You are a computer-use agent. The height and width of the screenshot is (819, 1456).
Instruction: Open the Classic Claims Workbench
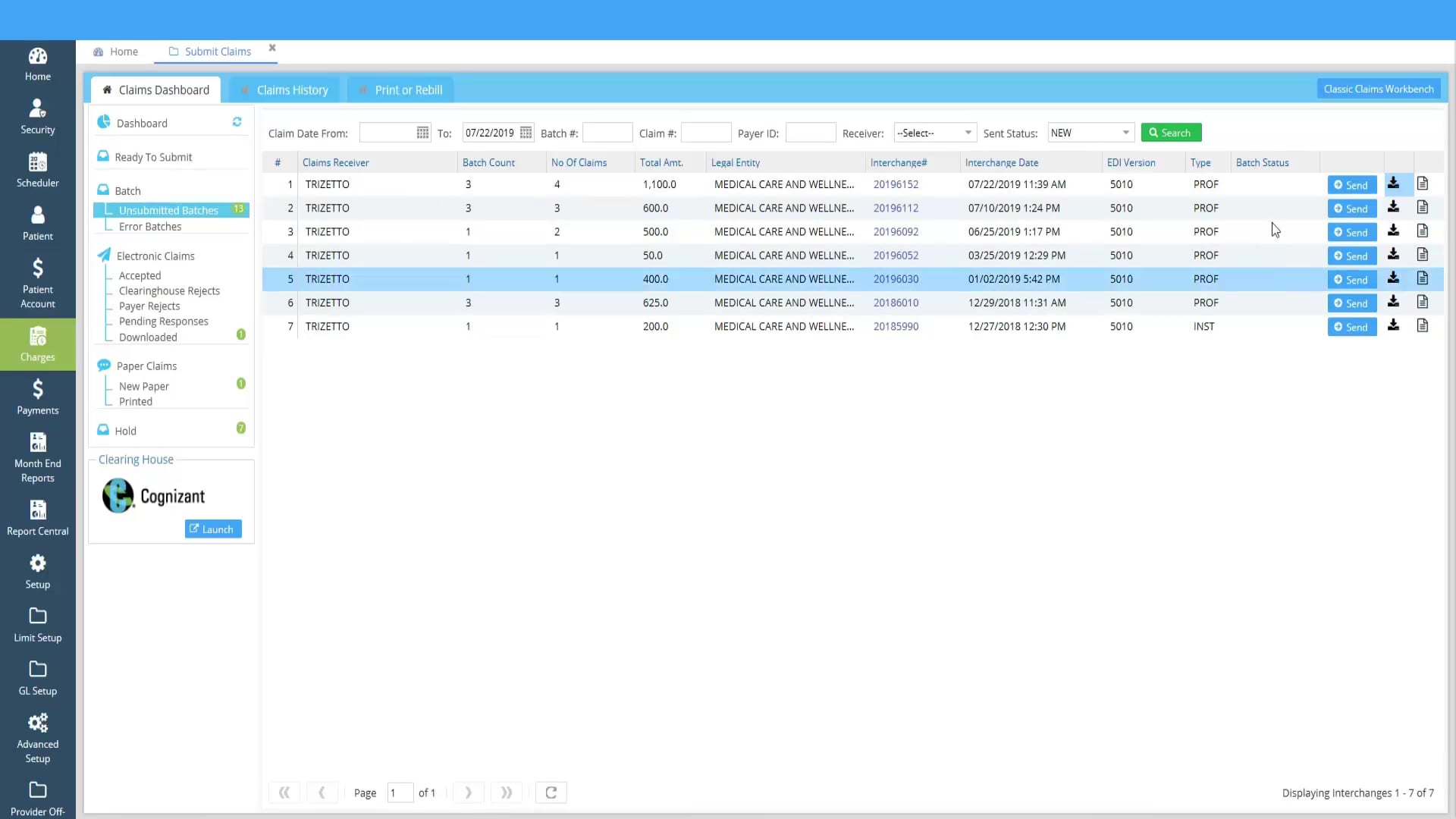pos(1378,88)
